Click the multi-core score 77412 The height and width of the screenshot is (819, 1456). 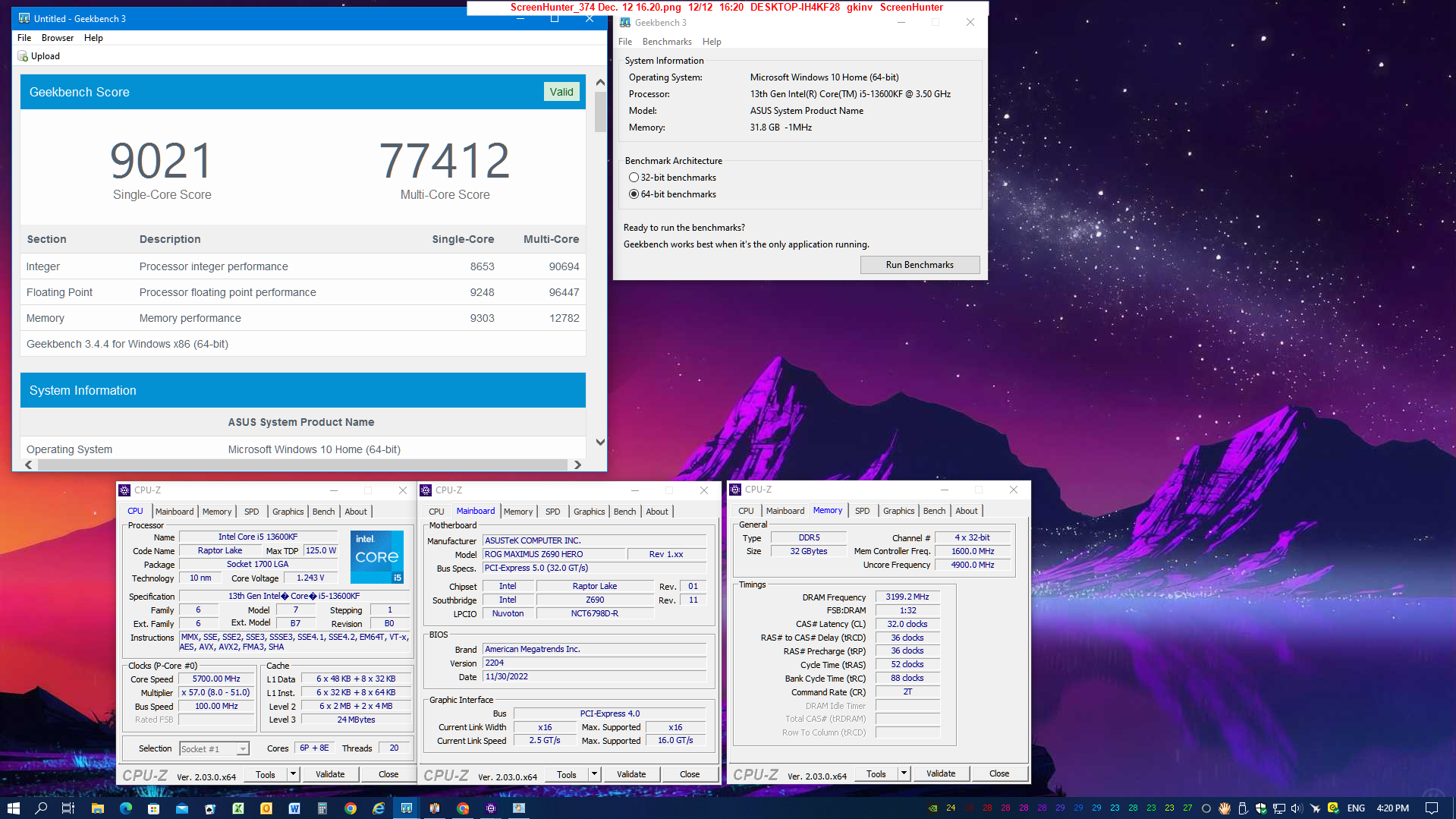pyautogui.click(x=445, y=160)
